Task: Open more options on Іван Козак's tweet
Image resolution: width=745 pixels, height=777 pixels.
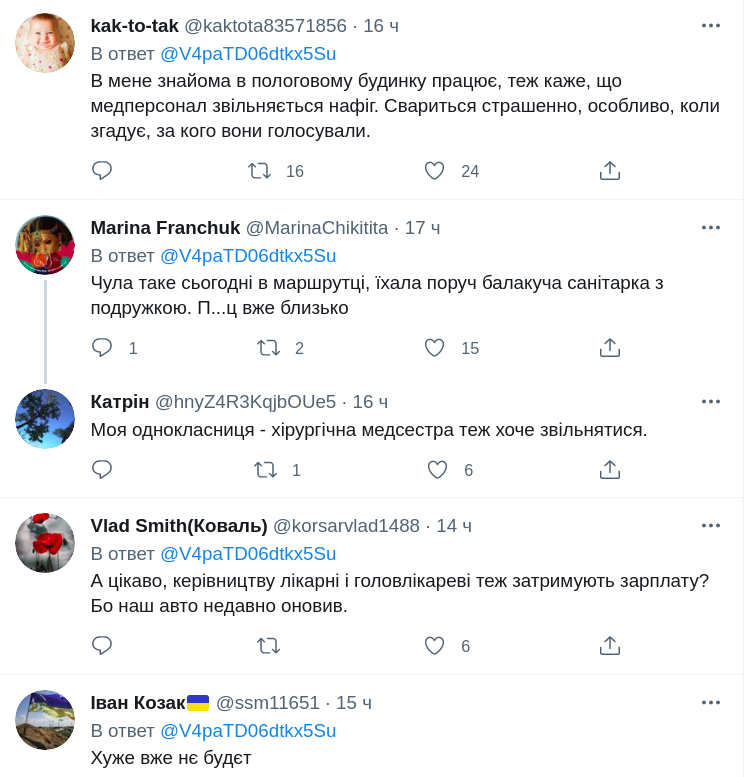Action: tap(711, 702)
